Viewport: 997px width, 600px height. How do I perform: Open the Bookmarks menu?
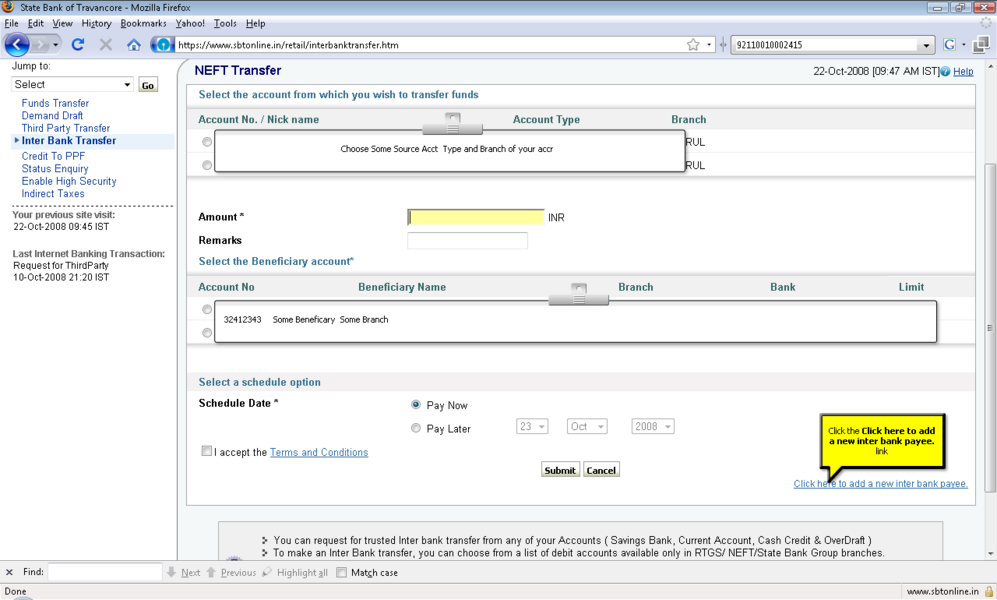(143, 23)
